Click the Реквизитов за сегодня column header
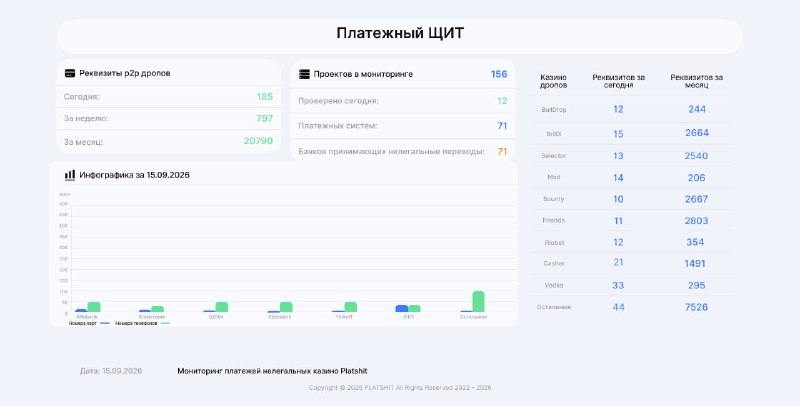 tap(618, 82)
